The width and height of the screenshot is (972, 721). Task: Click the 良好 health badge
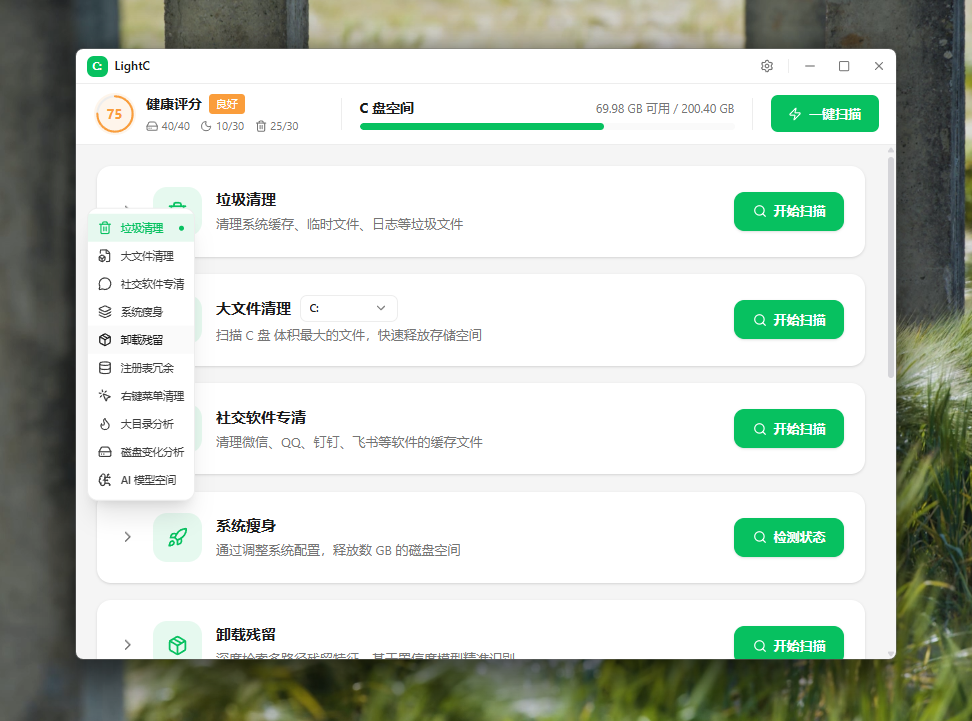click(x=227, y=104)
